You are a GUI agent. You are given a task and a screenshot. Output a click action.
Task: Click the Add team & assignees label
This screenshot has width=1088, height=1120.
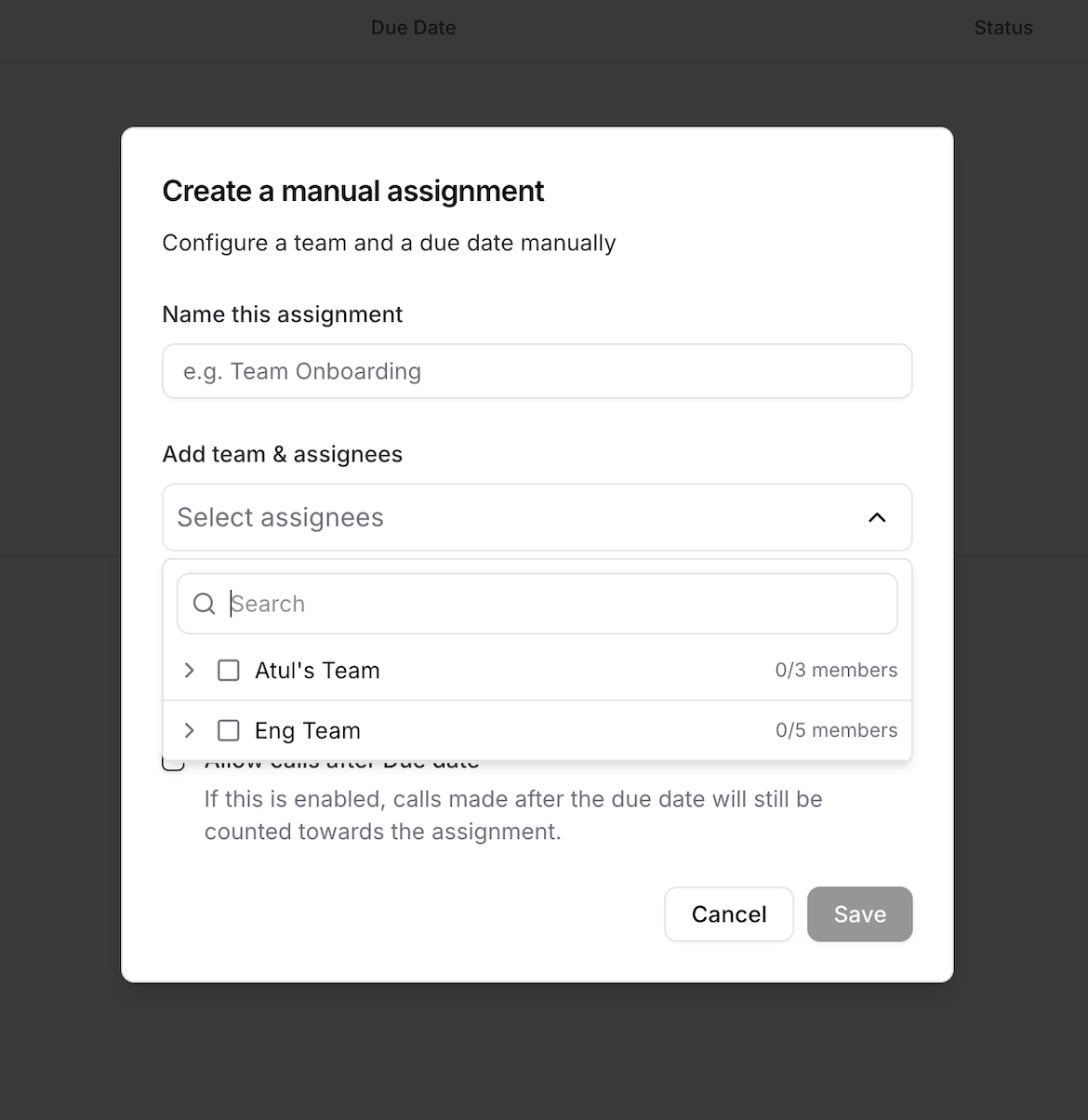click(x=283, y=454)
